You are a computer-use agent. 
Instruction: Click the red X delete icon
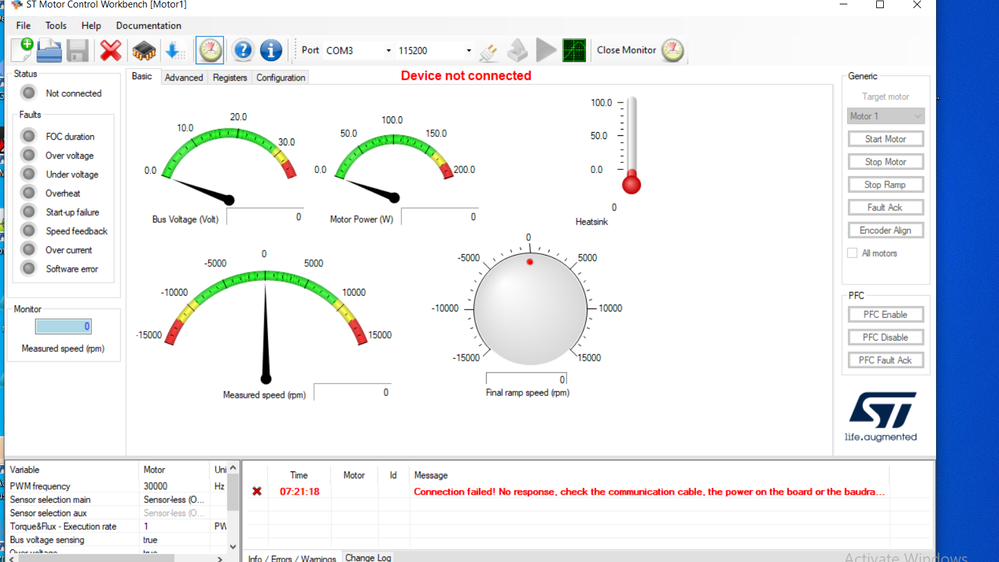tap(111, 50)
